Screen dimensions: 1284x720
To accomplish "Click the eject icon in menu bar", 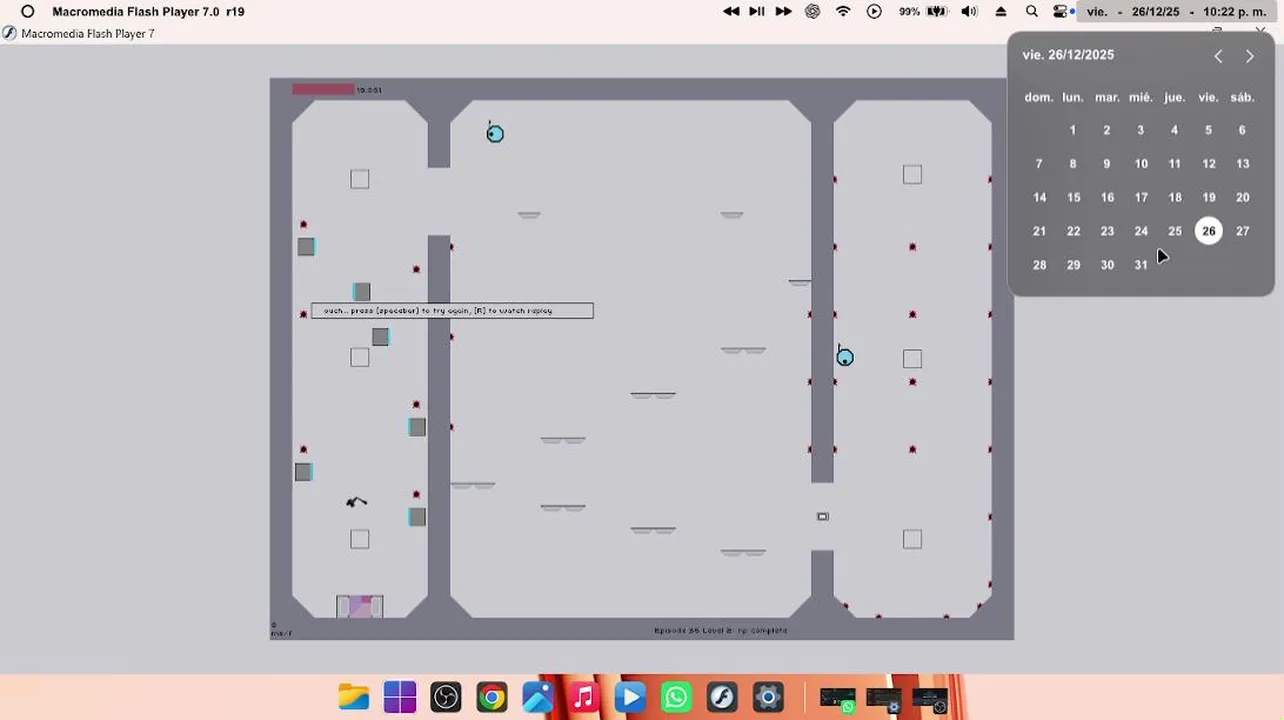I will [1001, 12].
